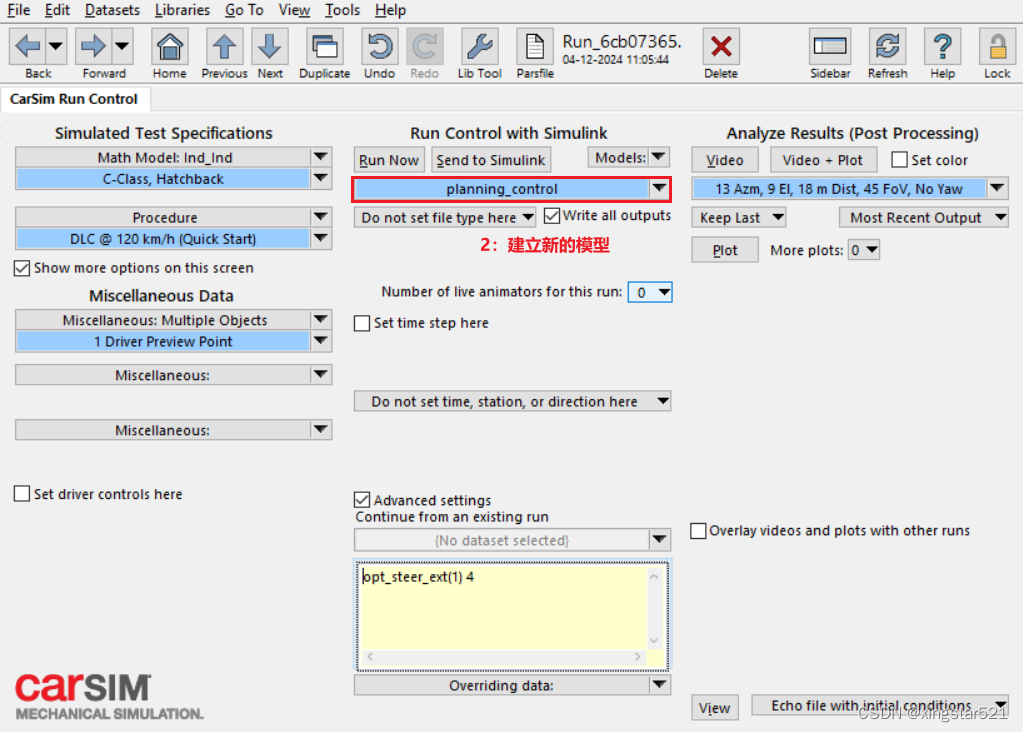Click the Redo toolbar icon
Screen dimensions: 1023x732
(x=424, y=47)
